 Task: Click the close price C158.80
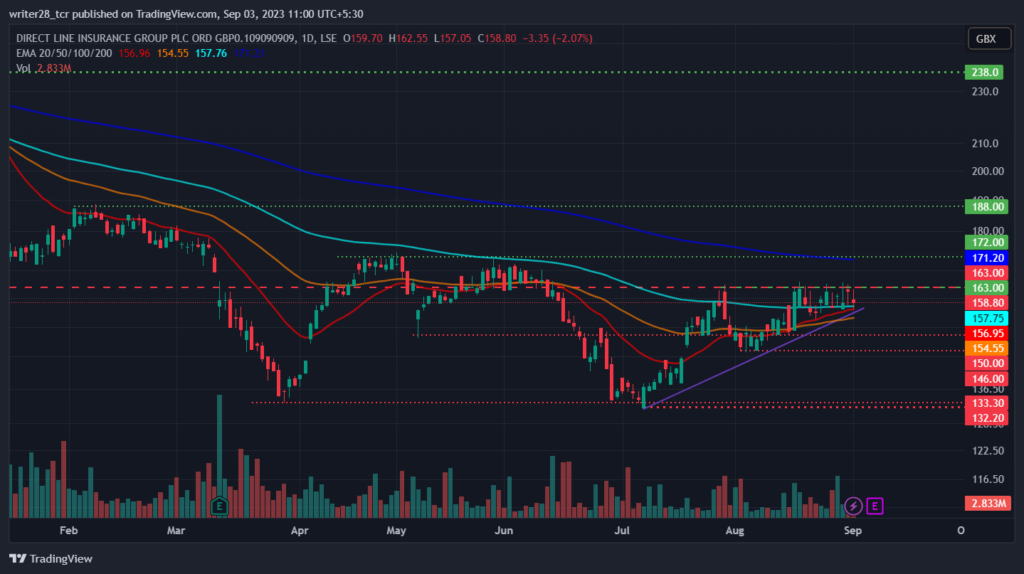point(496,39)
